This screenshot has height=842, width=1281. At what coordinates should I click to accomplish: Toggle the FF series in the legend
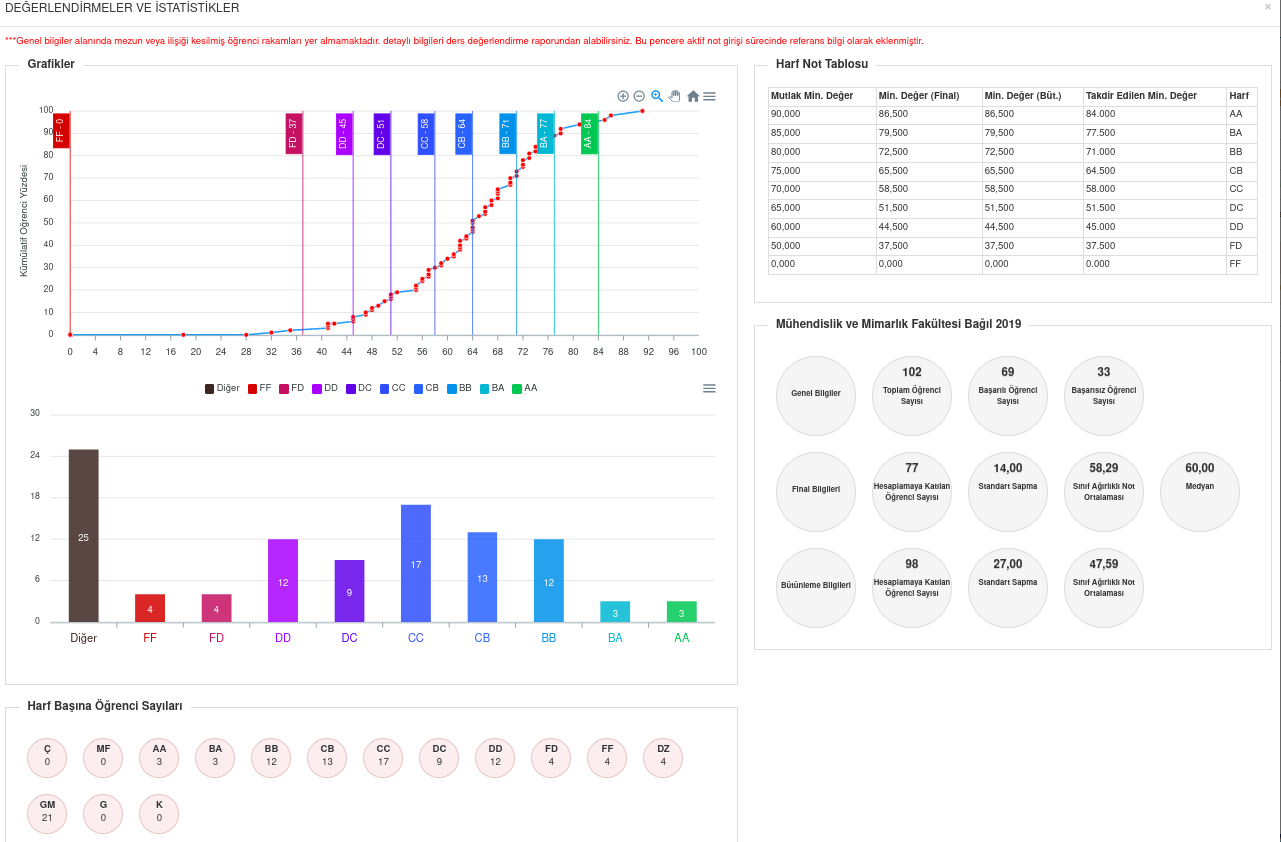[x=259, y=388]
